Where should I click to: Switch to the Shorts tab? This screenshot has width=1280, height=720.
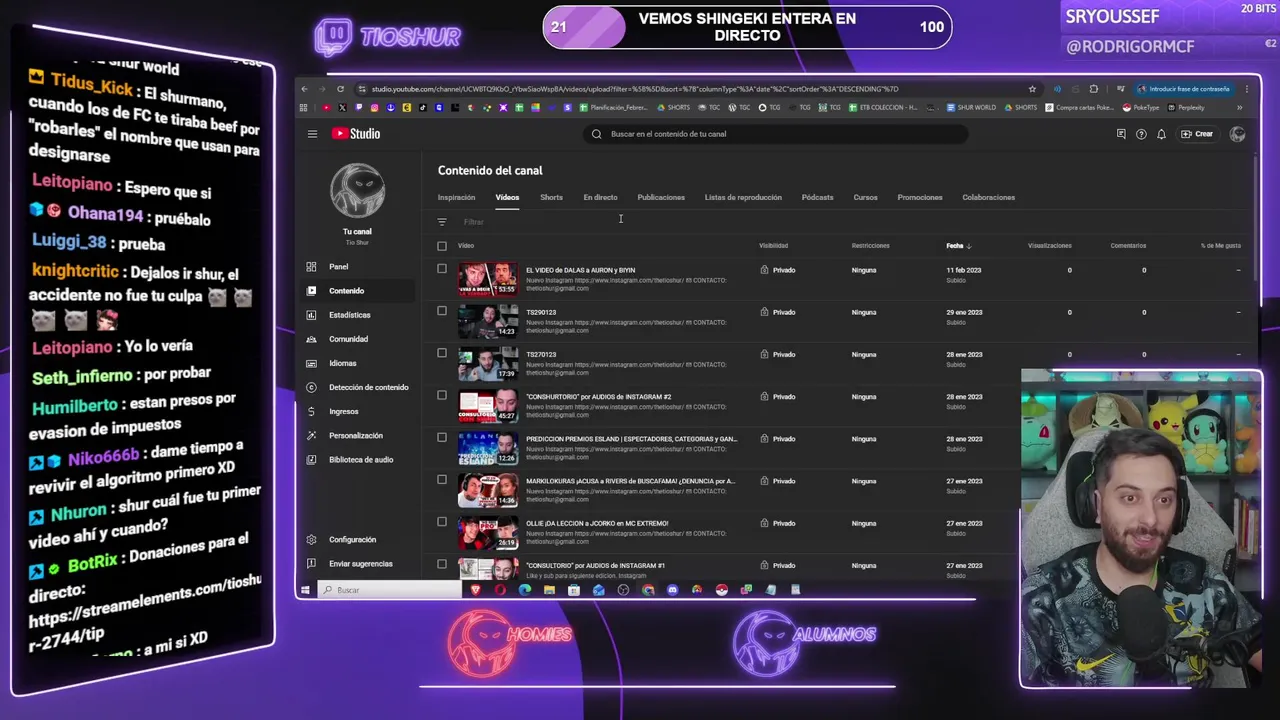551,198
